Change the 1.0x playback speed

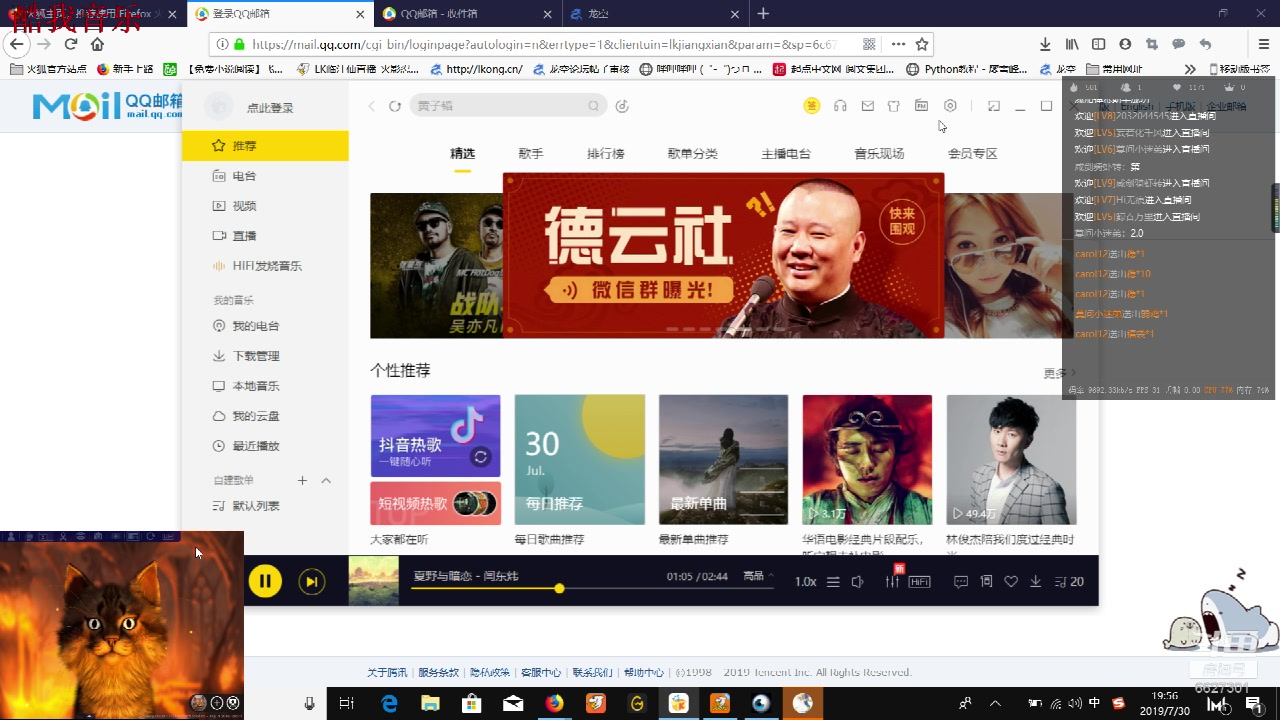[x=806, y=581]
